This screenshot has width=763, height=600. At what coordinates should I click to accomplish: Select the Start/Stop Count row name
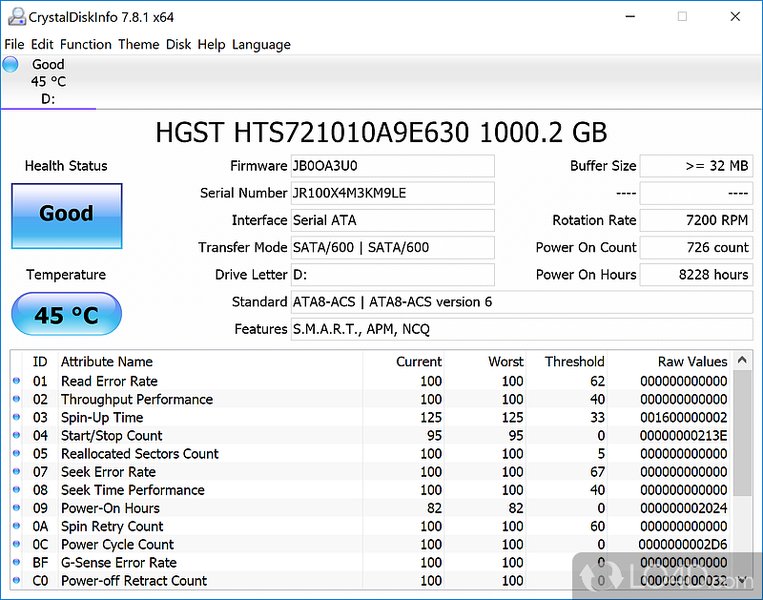[x=112, y=436]
